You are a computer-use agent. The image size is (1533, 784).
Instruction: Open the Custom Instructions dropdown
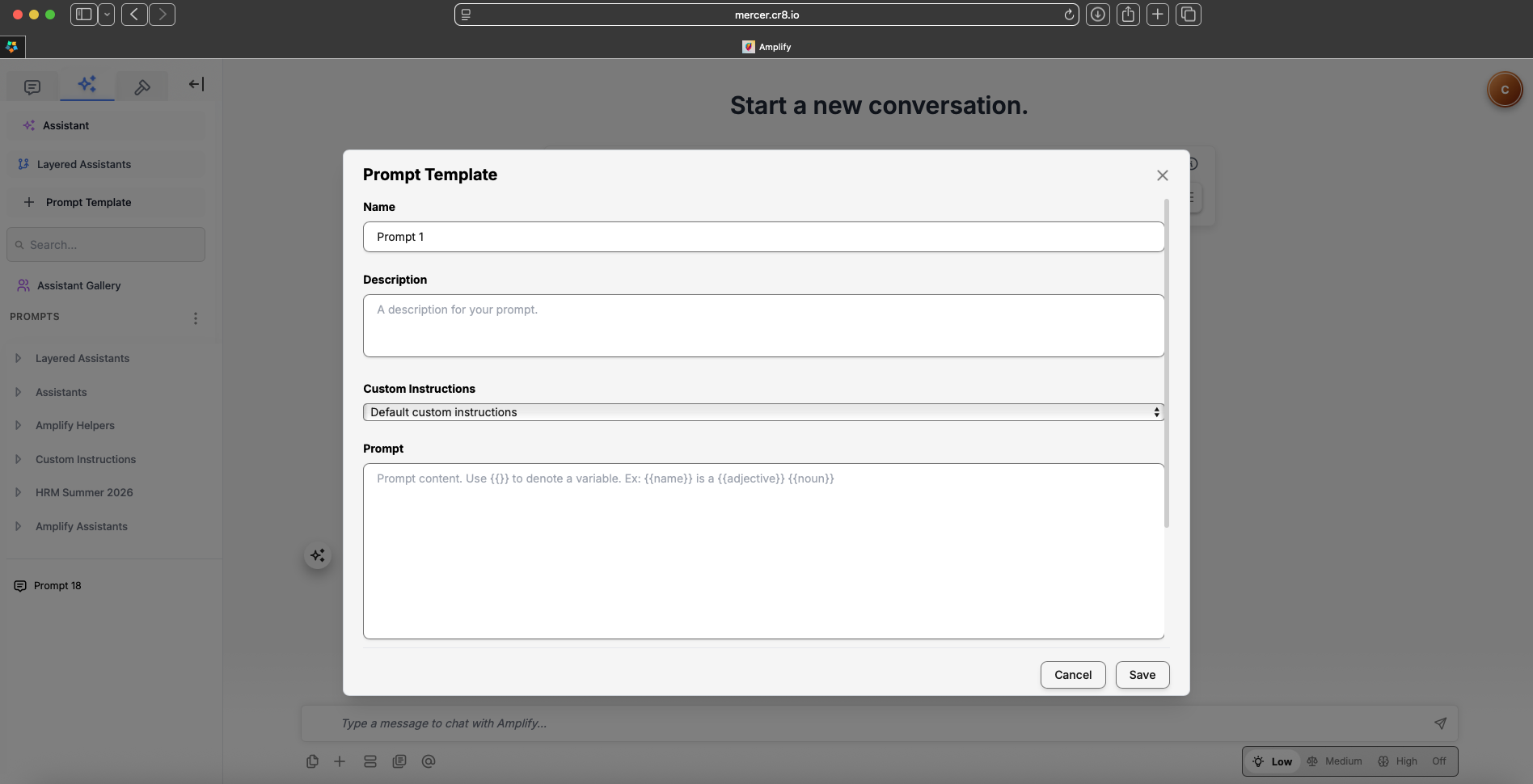point(763,412)
